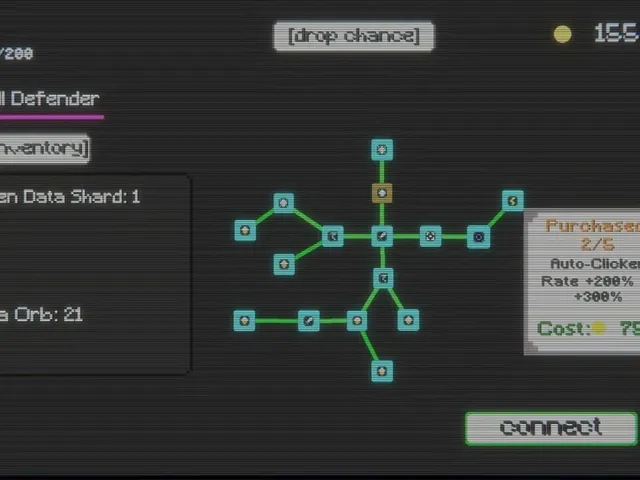Choose the crosshair target node right of center

tap(430, 236)
